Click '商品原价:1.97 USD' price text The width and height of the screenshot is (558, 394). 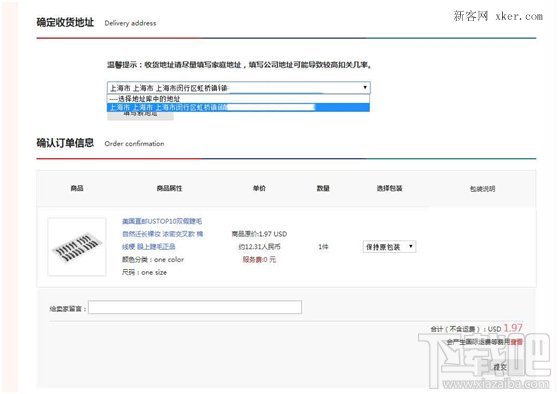click(x=259, y=234)
